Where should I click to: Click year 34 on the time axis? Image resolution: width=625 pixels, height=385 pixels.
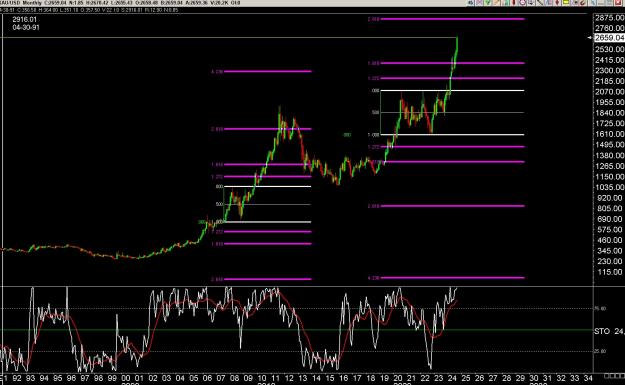[x=588, y=378]
